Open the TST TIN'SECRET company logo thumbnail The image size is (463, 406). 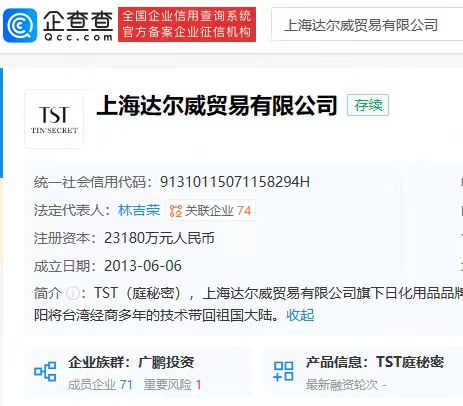coord(54,119)
